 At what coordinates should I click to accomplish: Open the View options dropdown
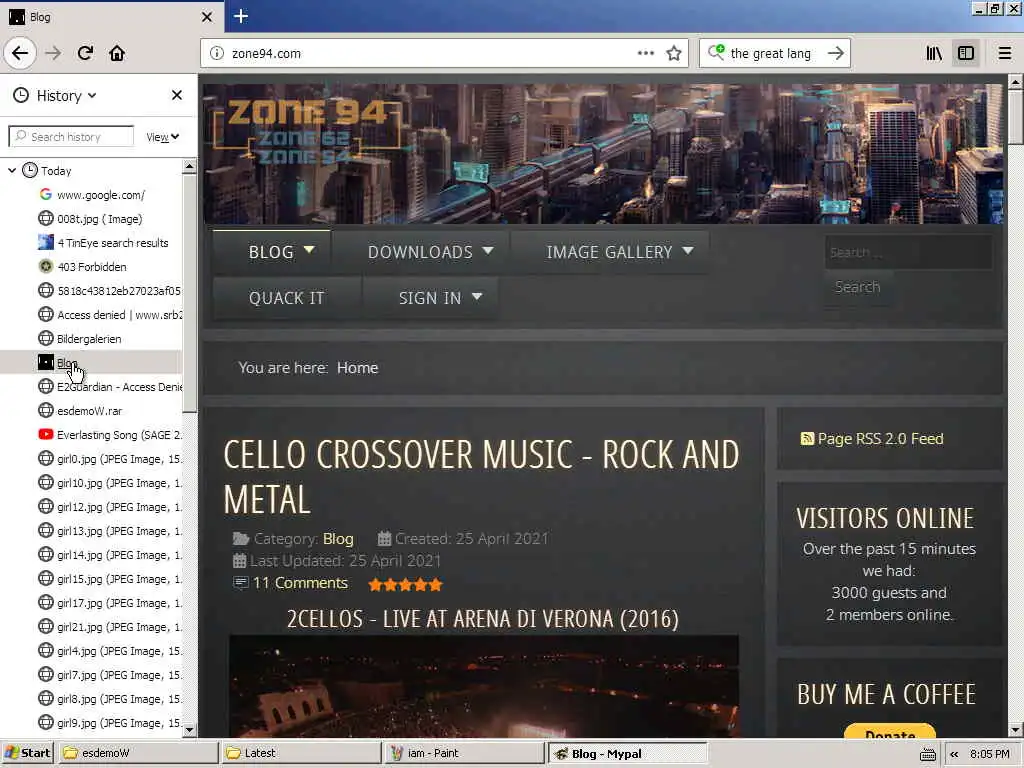[162, 136]
